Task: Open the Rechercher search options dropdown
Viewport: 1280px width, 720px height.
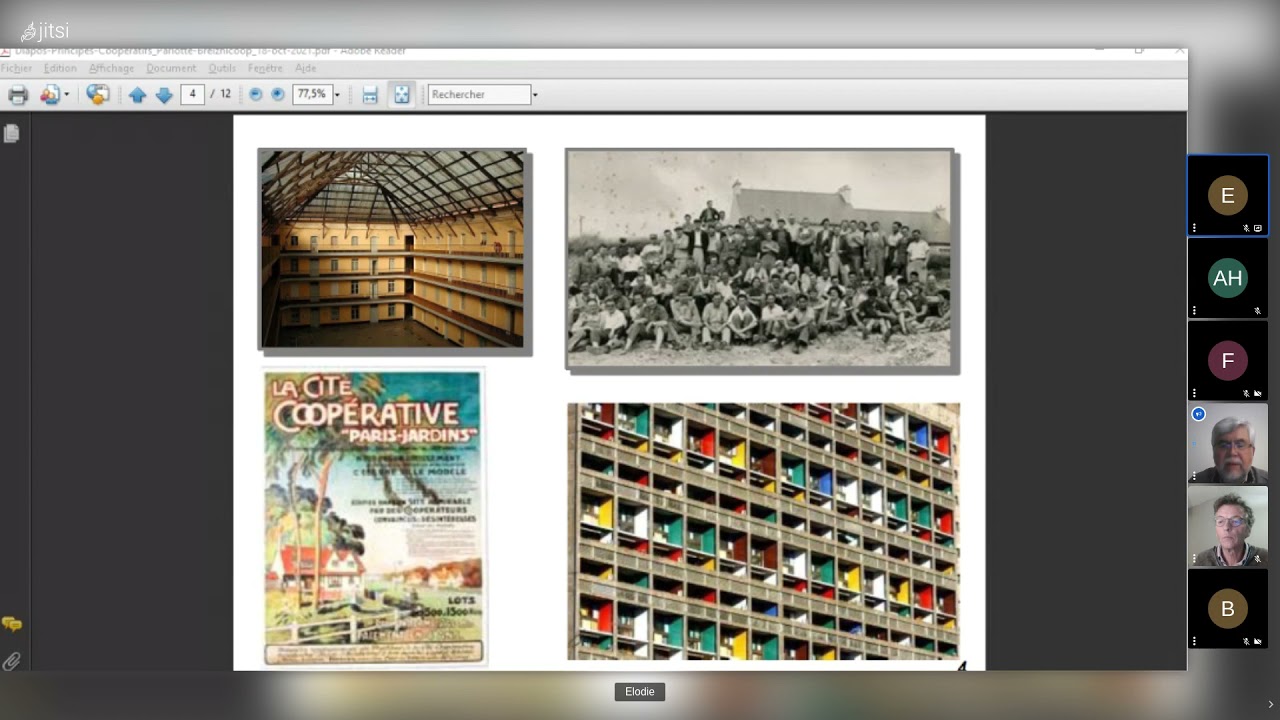Action: tap(535, 95)
